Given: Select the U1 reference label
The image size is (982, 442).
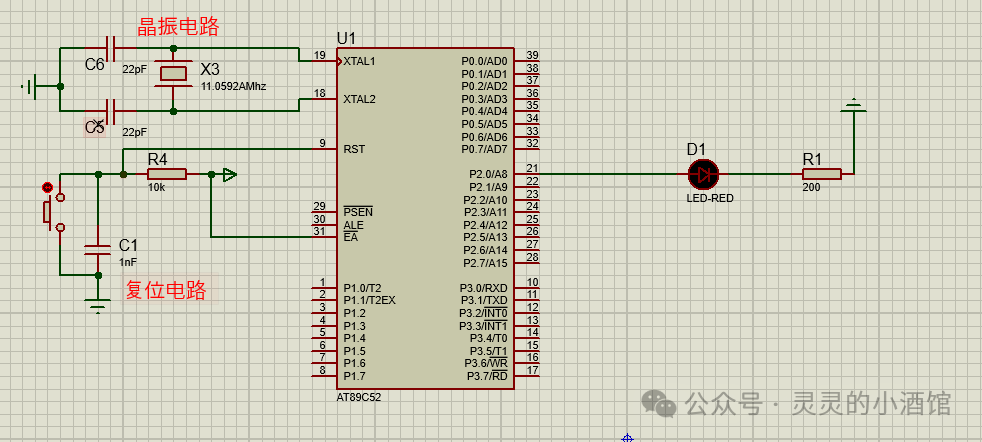Looking at the screenshot, I should (x=346, y=38).
